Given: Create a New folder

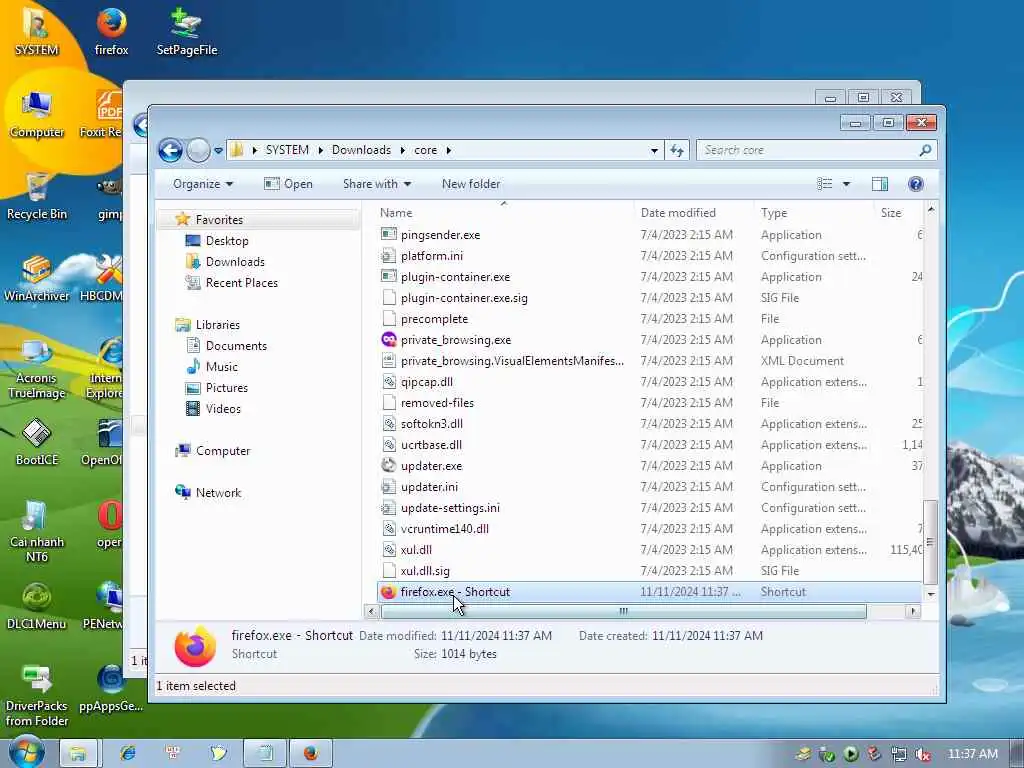Looking at the screenshot, I should [x=471, y=184].
